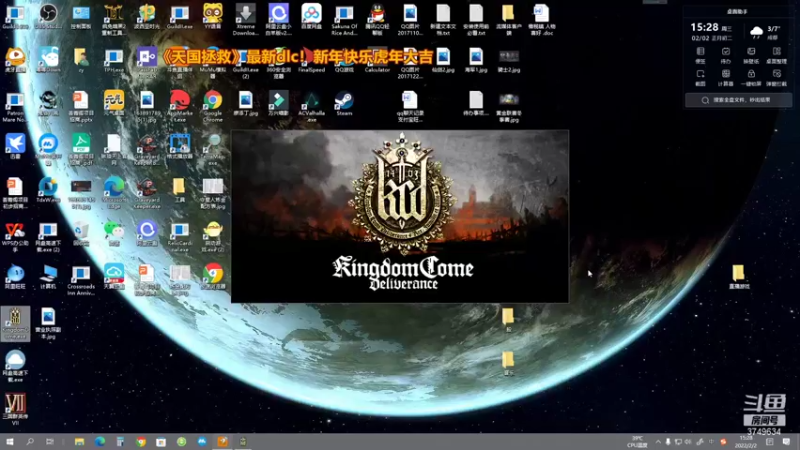Open the notification center icon
Screen dimensions: 800x450
pyautogui.click(x=786, y=442)
